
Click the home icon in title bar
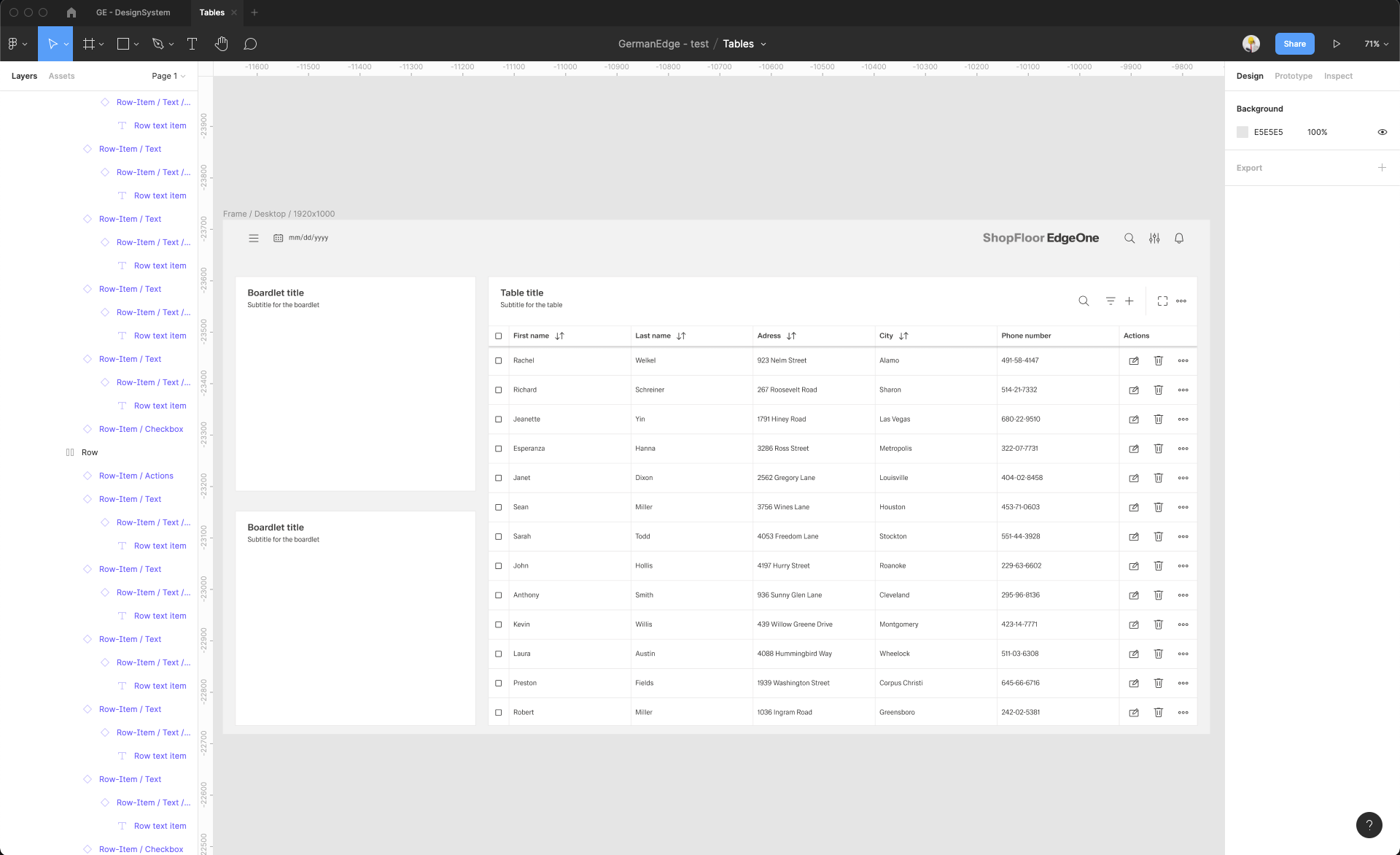coord(71,12)
